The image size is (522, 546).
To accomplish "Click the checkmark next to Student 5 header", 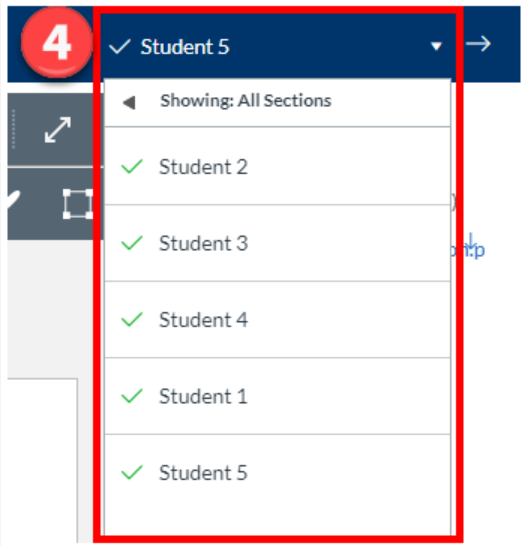I will click(x=120, y=47).
